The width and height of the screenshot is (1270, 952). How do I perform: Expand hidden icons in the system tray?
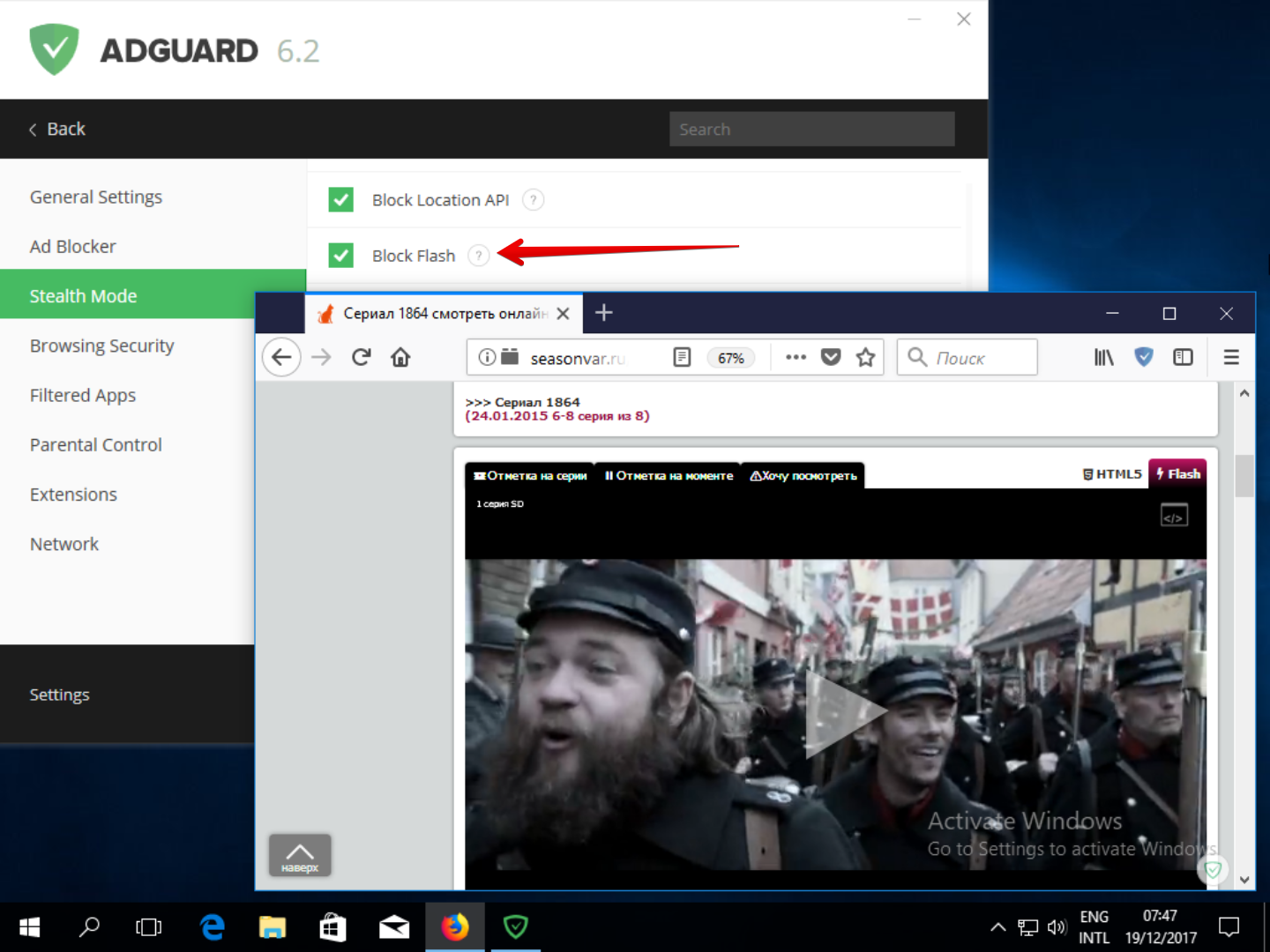pyautogui.click(x=997, y=926)
